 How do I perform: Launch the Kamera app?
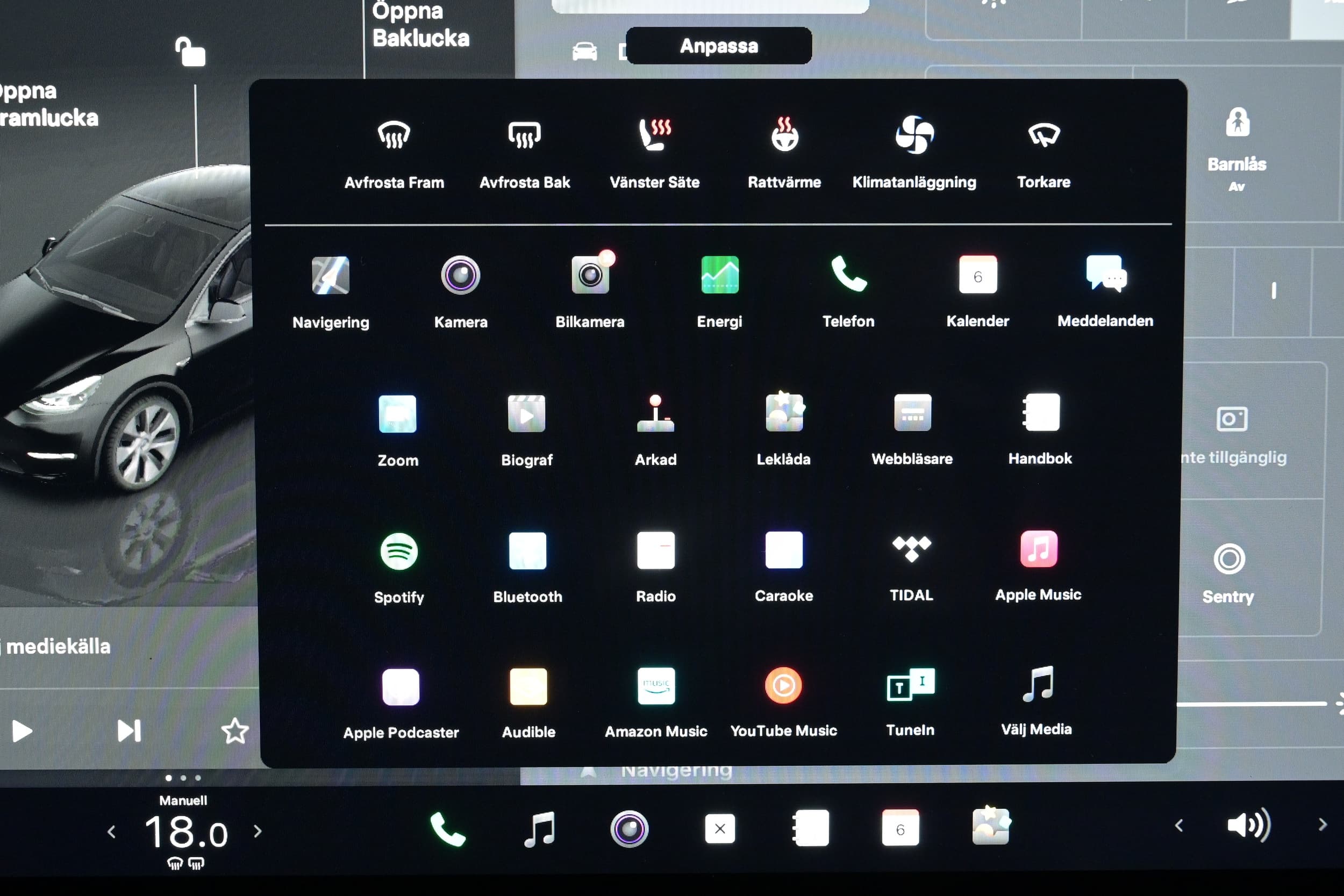[x=461, y=292]
